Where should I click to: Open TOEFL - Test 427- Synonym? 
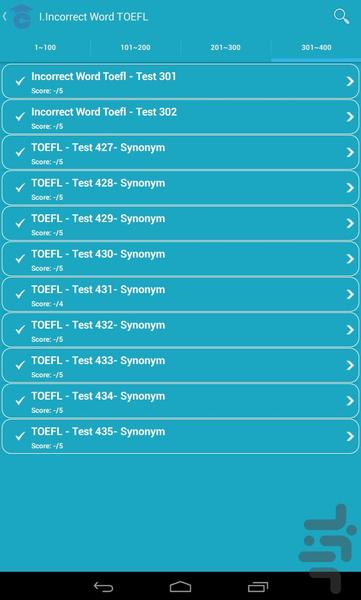click(x=180, y=152)
